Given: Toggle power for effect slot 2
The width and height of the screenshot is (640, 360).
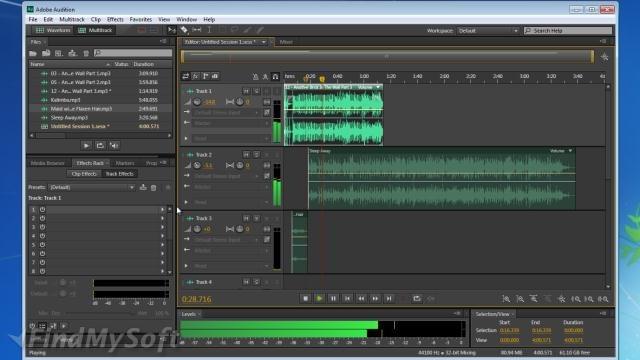Looking at the screenshot, I should click(x=42, y=218).
